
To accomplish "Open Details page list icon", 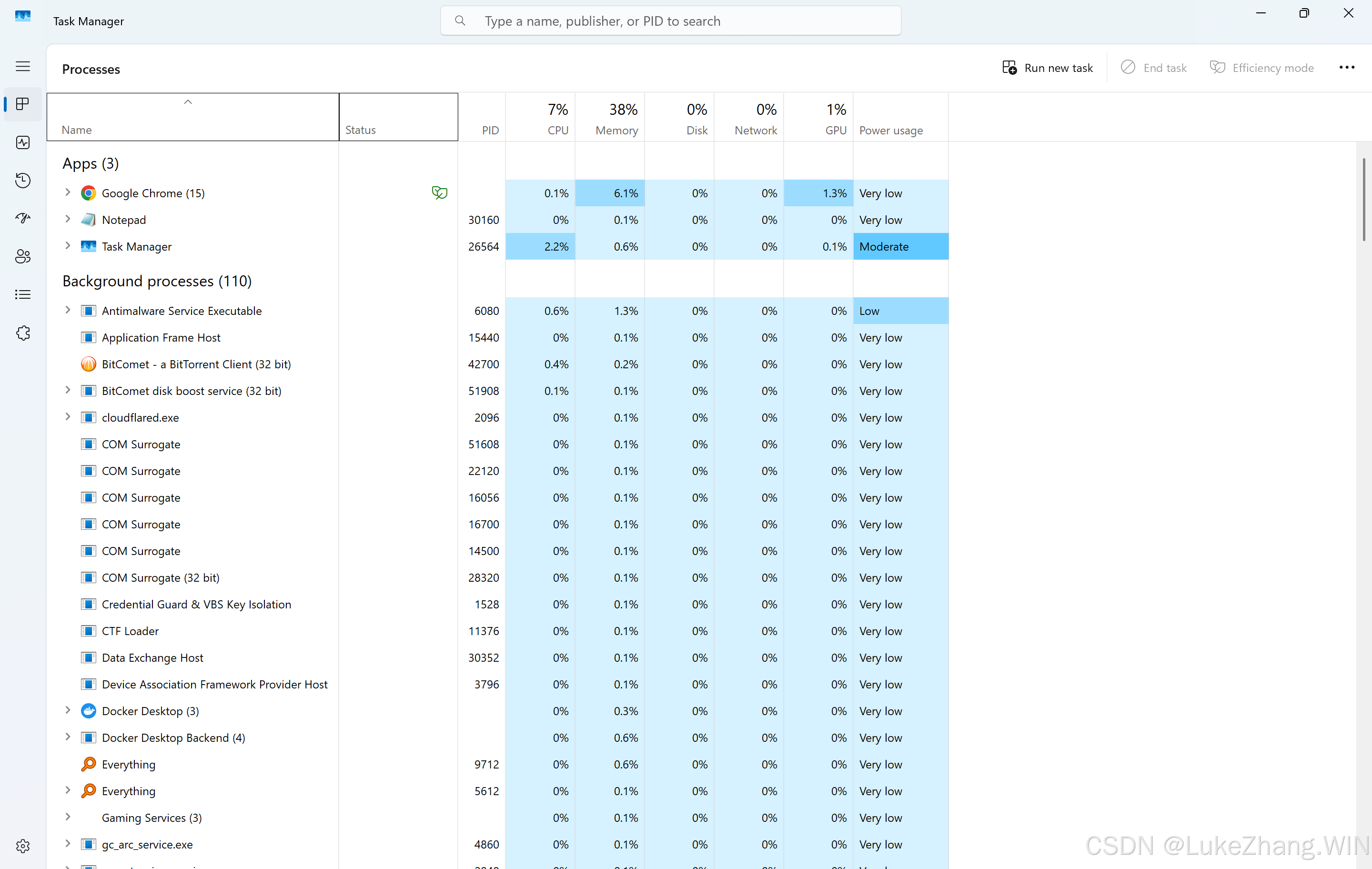I will point(23,294).
